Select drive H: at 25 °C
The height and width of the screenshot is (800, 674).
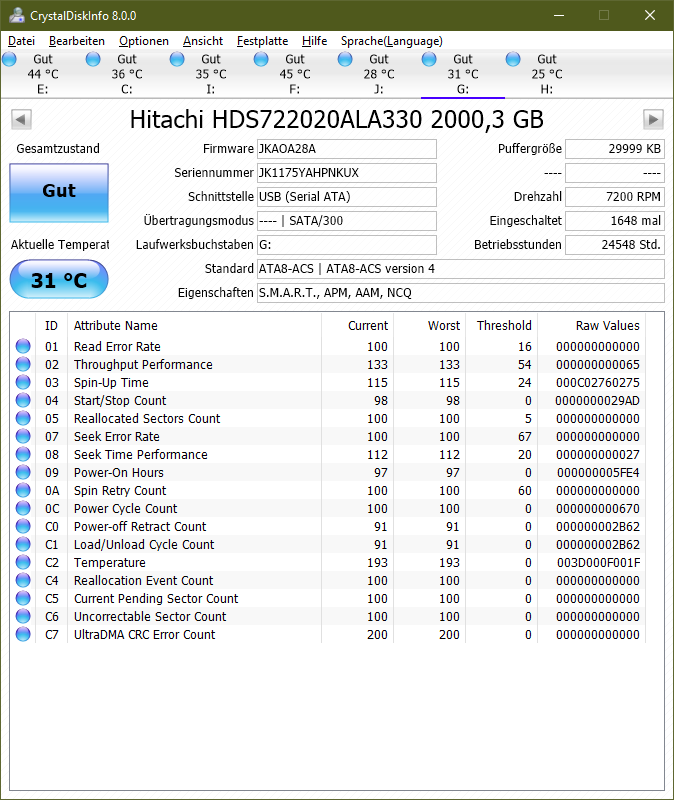click(x=546, y=74)
